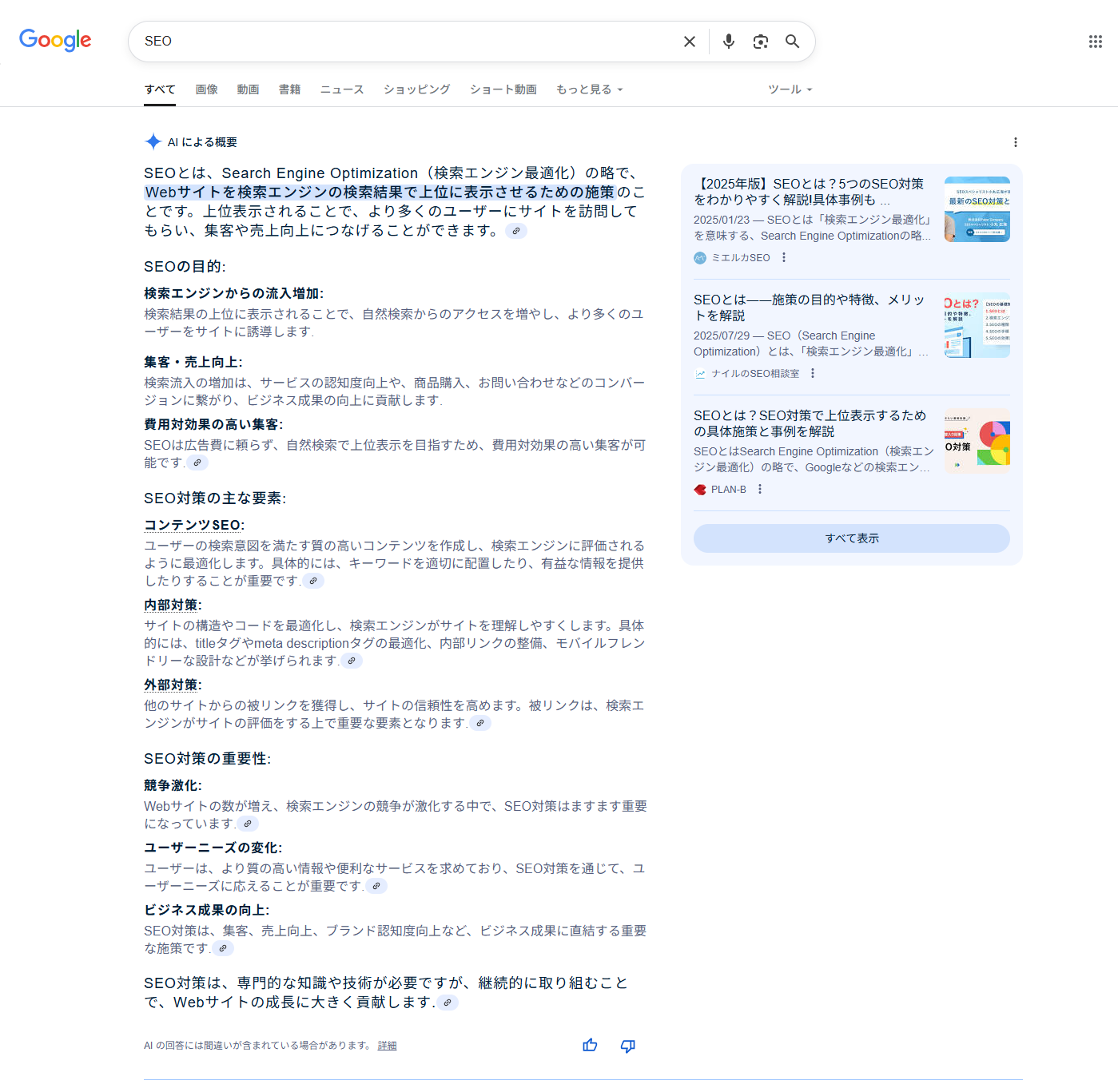Click the 検索エンジンからの流入増加: subheading
Viewport: 1118px width, 1092px height.
pyautogui.click(x=233, y=293)
